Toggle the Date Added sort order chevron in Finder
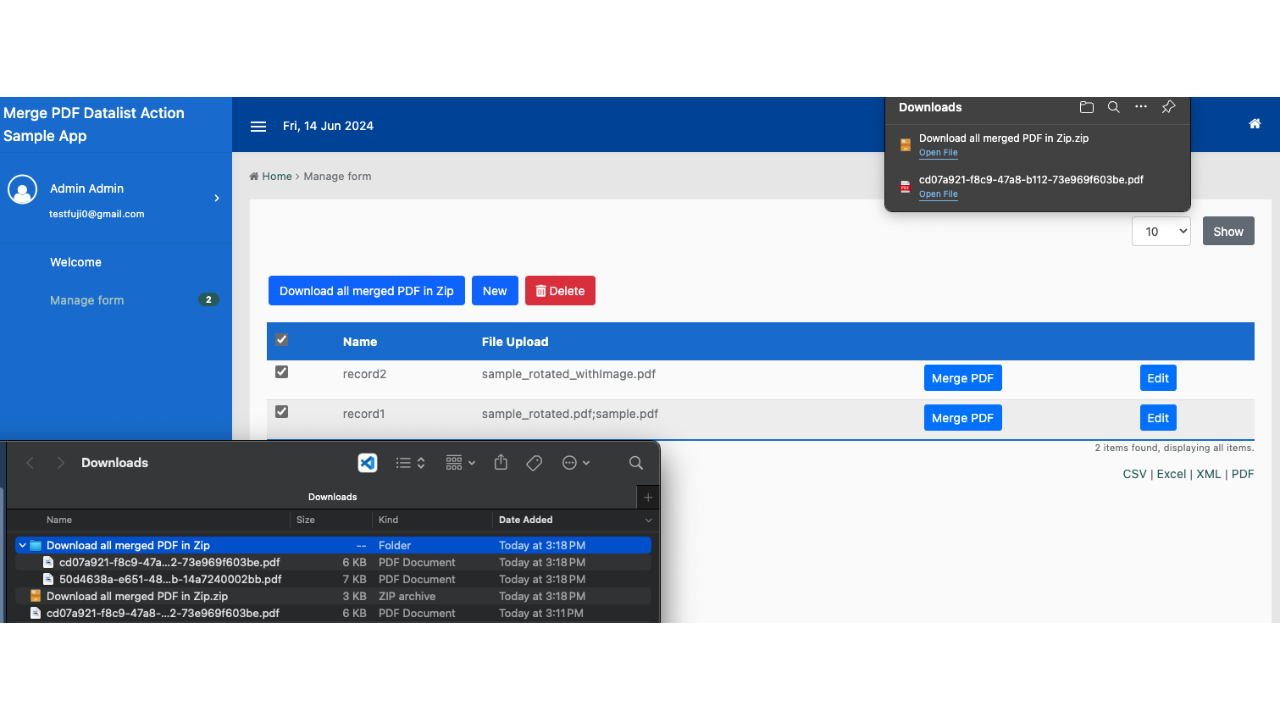The height and width of the screenshot is (720, 1280). [648, 520]
